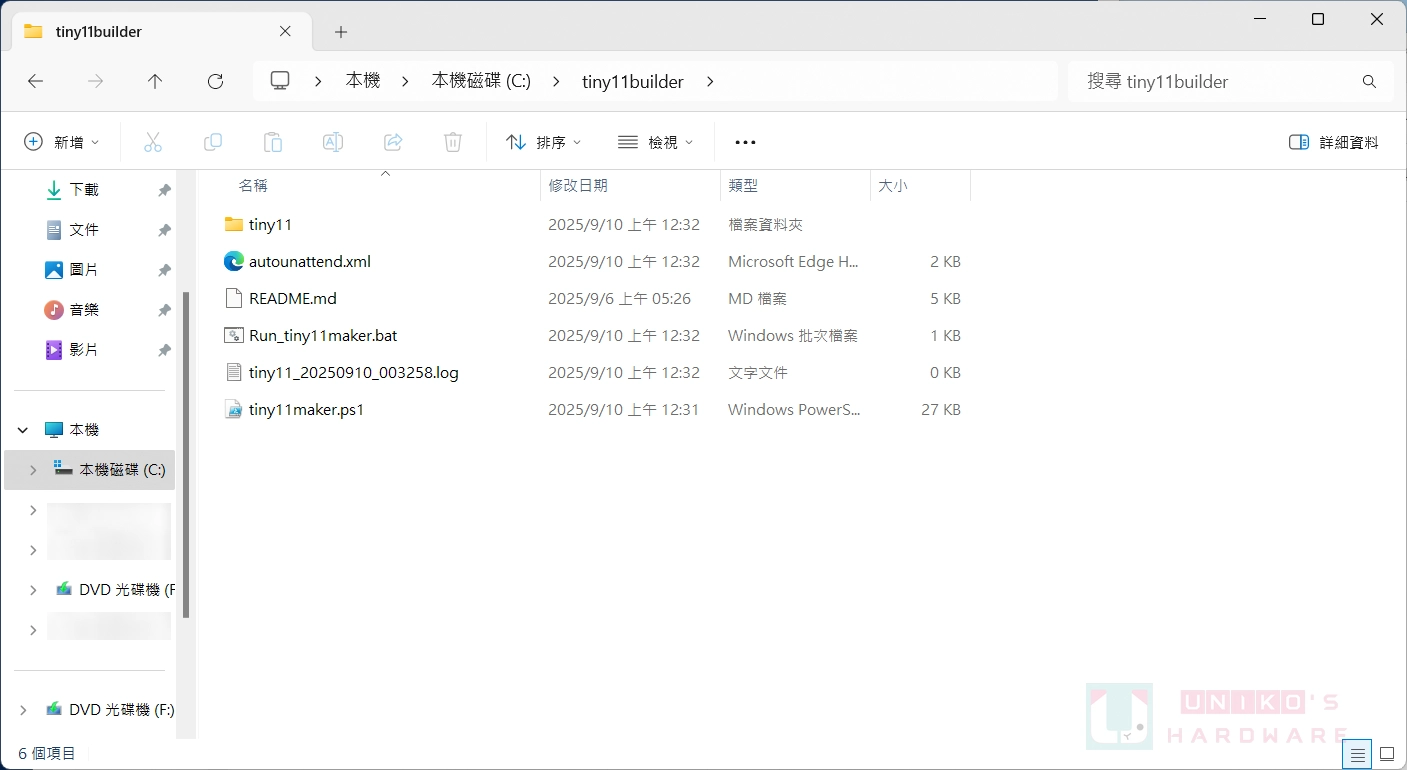Viewport: 1407px width, 770px height.
Task: Unpin 音樂 using its pin icon
Action: [164, 309]
